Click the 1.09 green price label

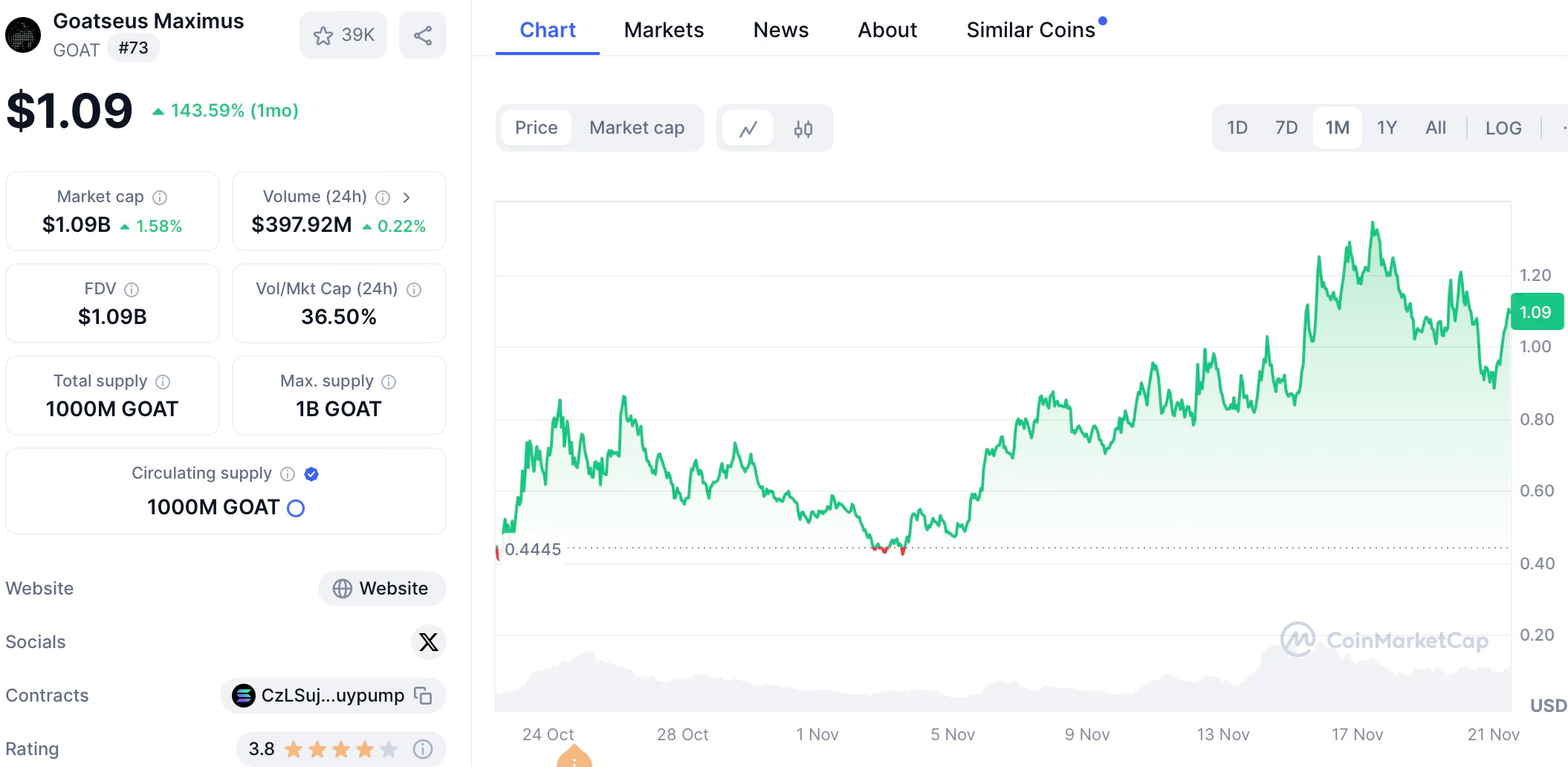click(1537, 311)
